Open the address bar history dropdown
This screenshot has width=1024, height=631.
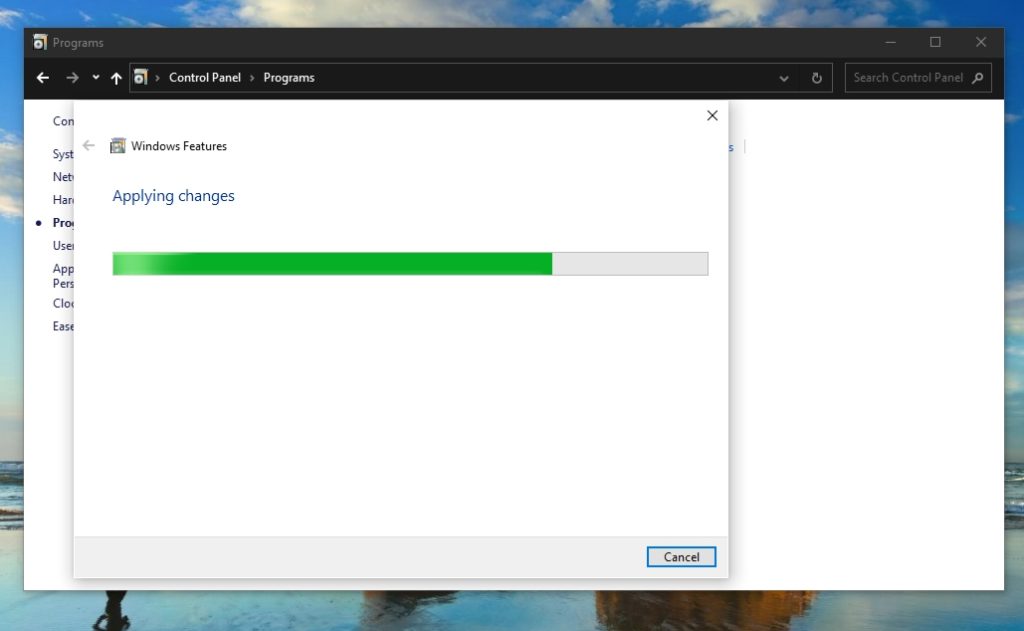[x=784, y=78]
